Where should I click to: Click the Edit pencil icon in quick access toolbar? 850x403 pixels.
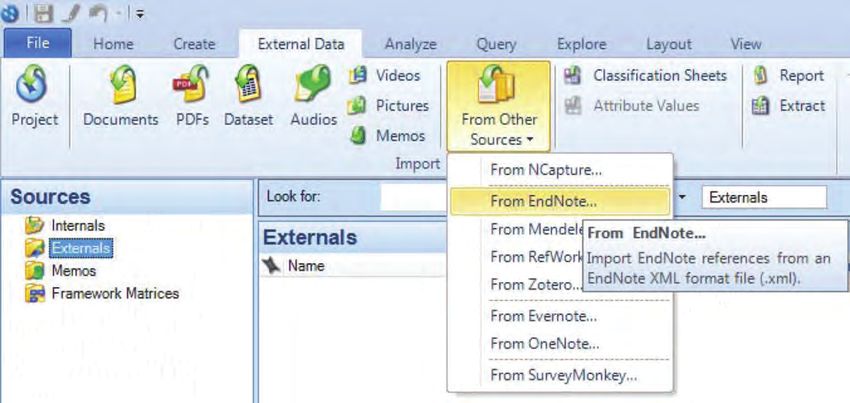coord(71,13)
